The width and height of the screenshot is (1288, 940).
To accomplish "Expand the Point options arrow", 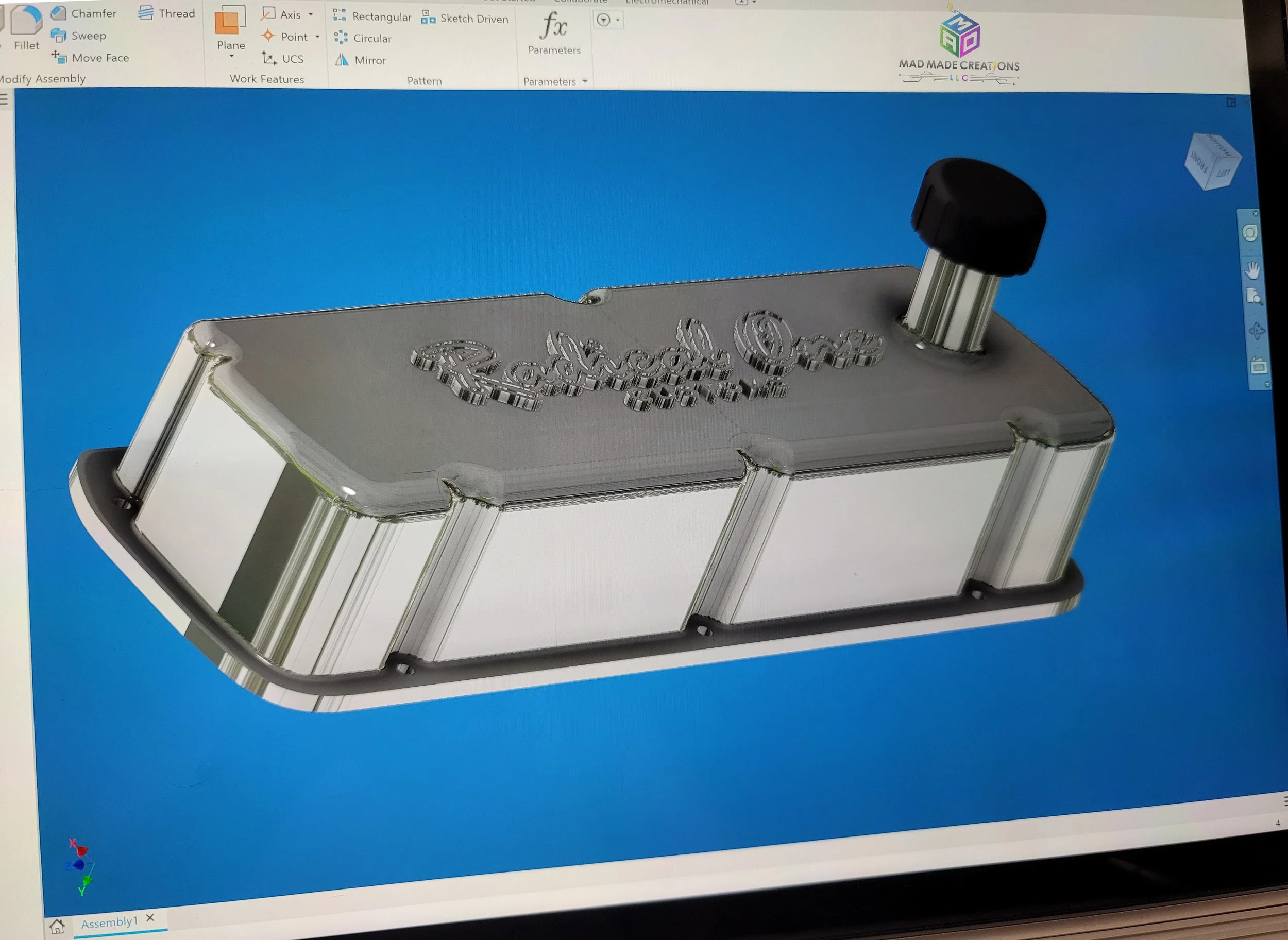I will (x=317, y=37).
